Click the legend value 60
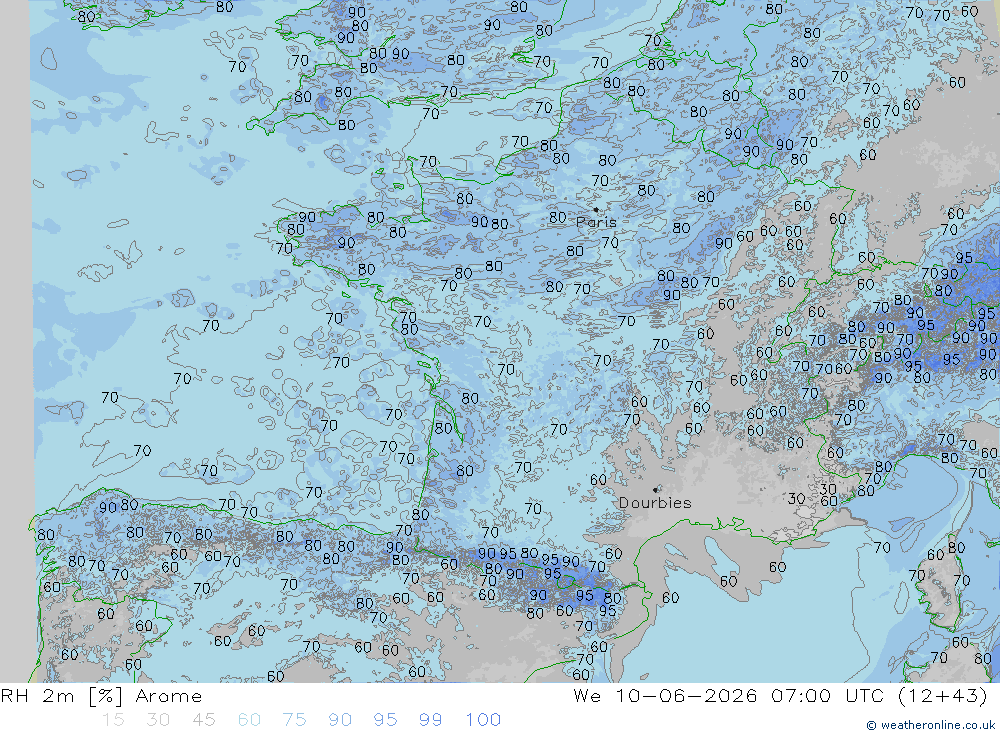Viewport: 1000px width, 733px height. click(x=249, y=720)
